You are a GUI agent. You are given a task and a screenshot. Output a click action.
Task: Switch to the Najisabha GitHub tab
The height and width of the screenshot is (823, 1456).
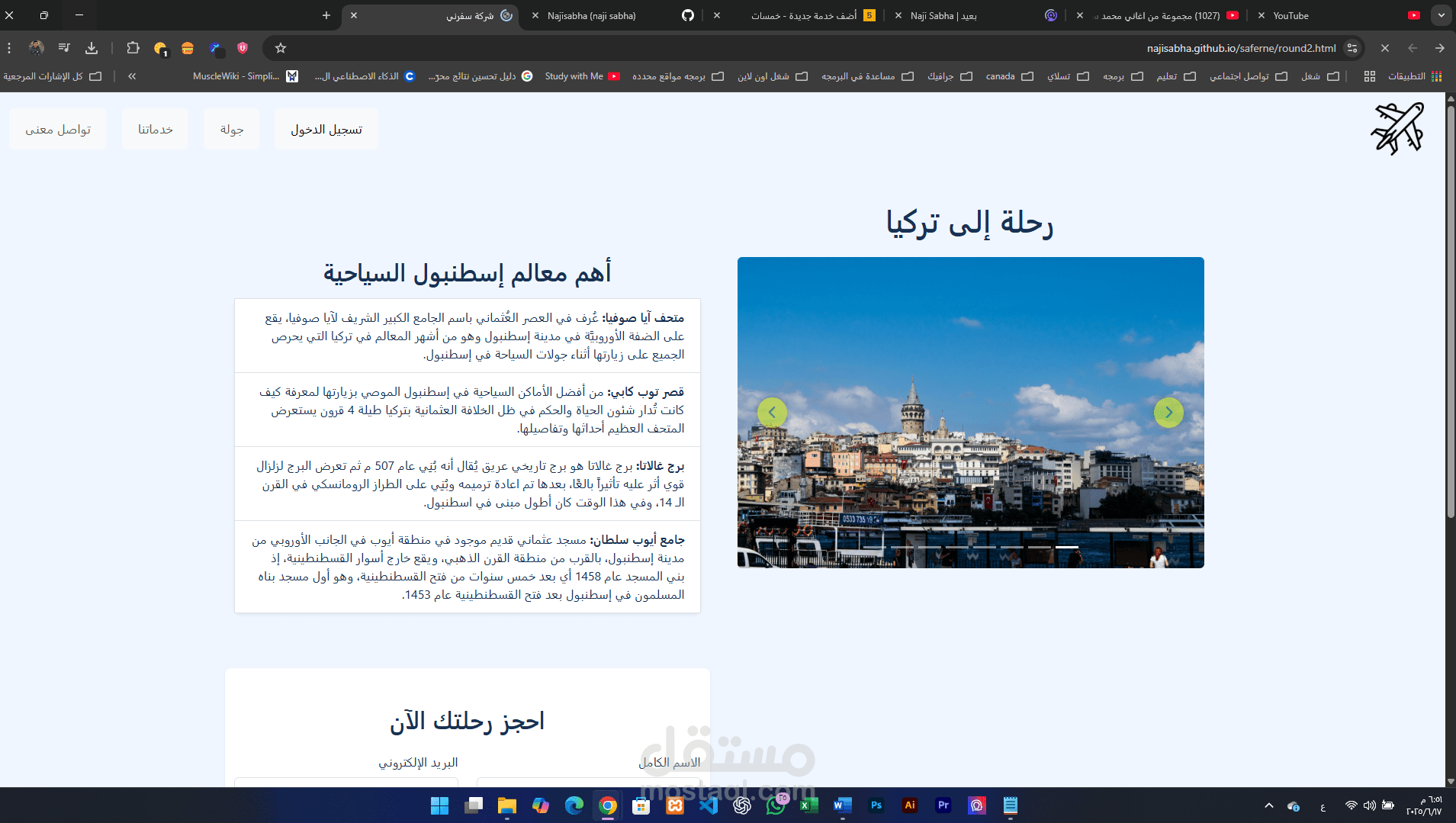click(614, 15)
